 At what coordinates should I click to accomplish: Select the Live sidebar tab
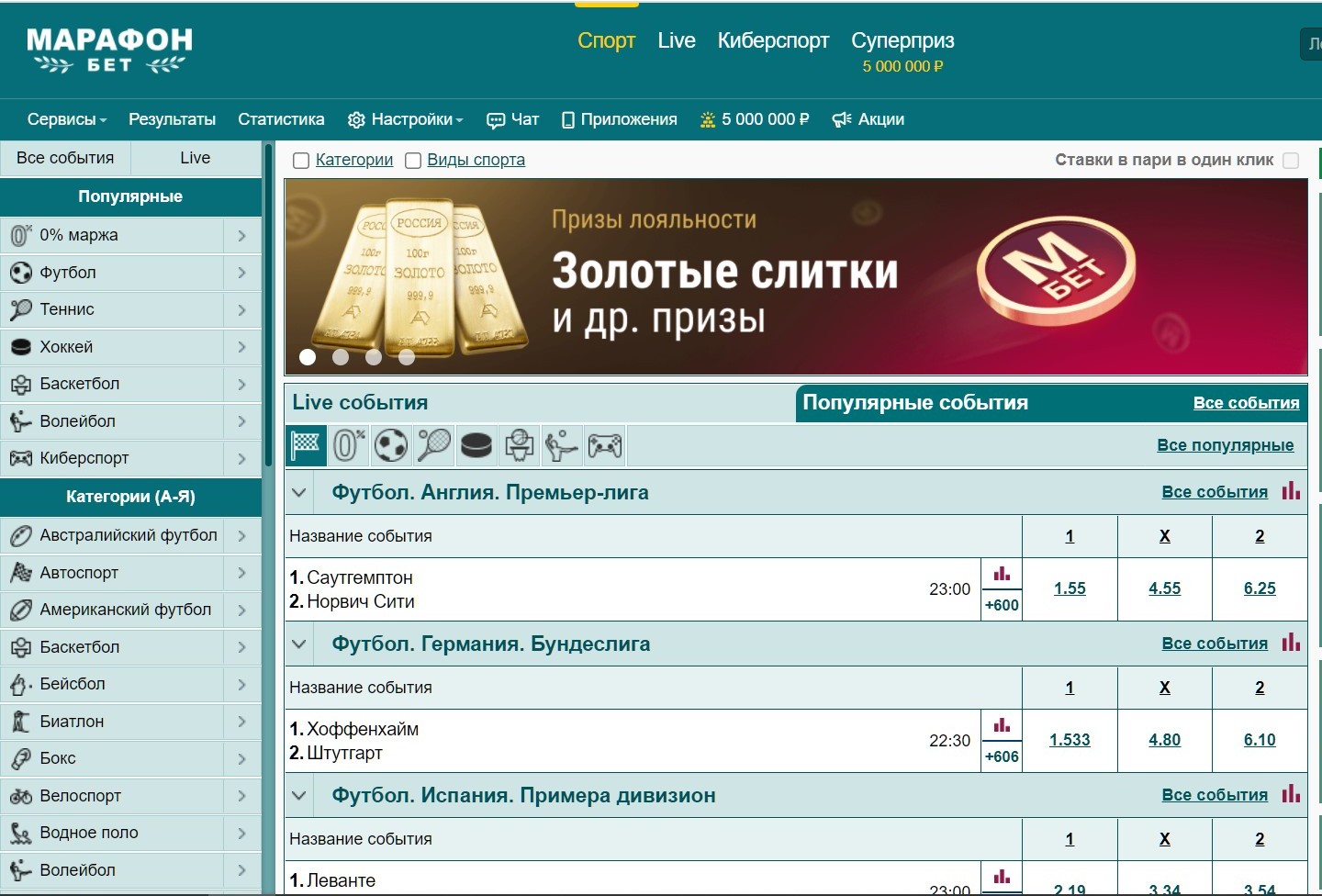click(196, 158)
